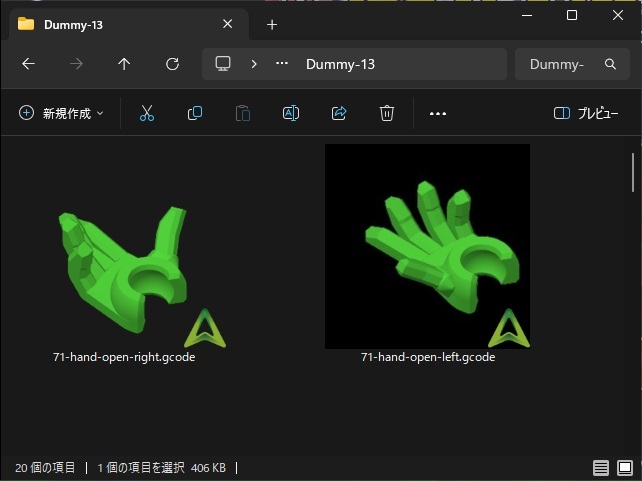This screenshot has height=481, width=642.
Task: Switch to large thumbnails view in status bar
Action: coord(625,468)
